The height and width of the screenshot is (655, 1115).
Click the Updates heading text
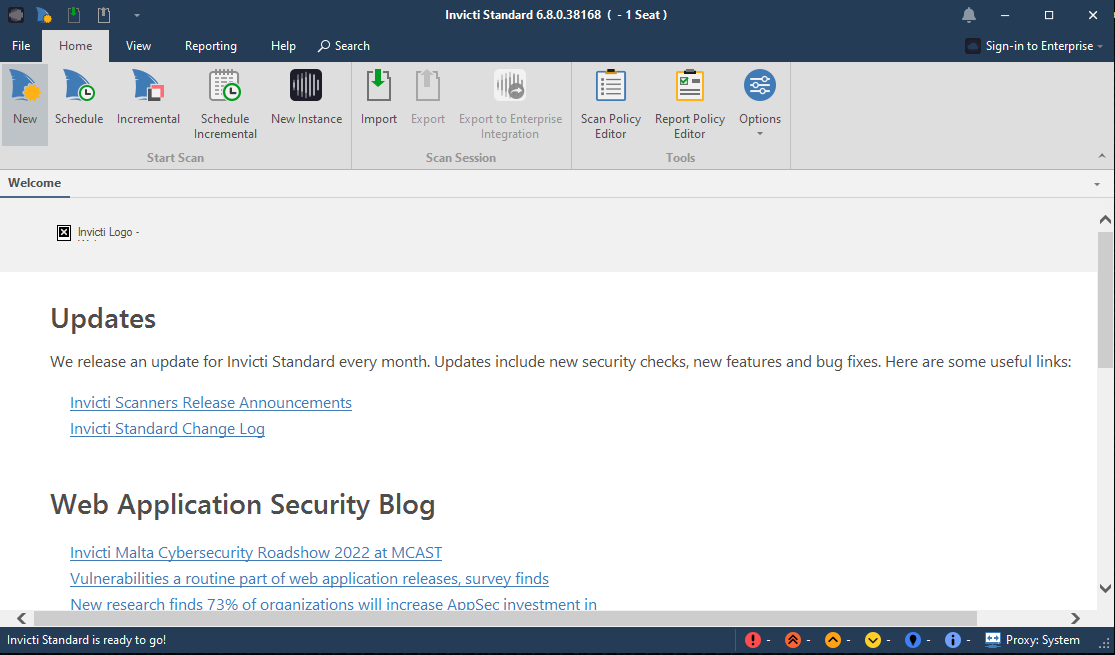click(x=103, y=318)
